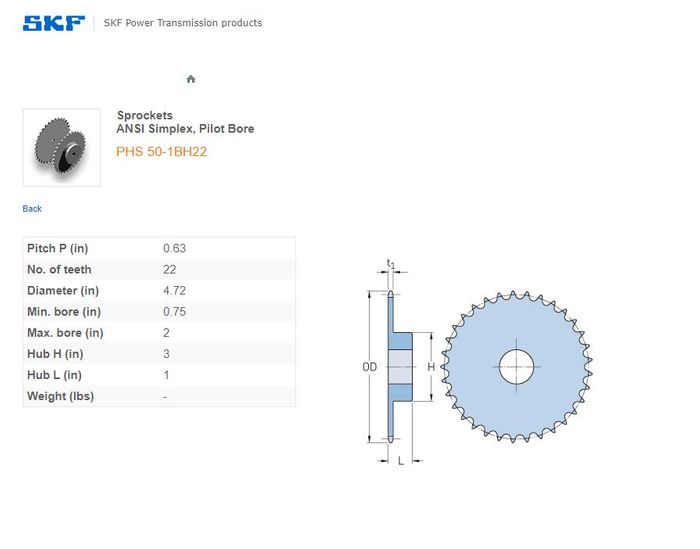
Task: Select the ANSI Simplex, Pilot Bore subtitle
Action: pos(185,129)
